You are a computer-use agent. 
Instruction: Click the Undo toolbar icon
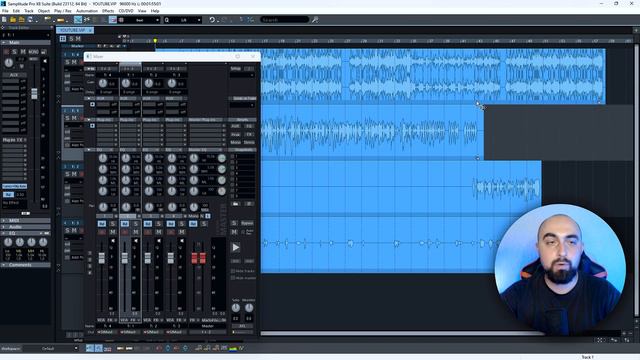pos(212,20)
